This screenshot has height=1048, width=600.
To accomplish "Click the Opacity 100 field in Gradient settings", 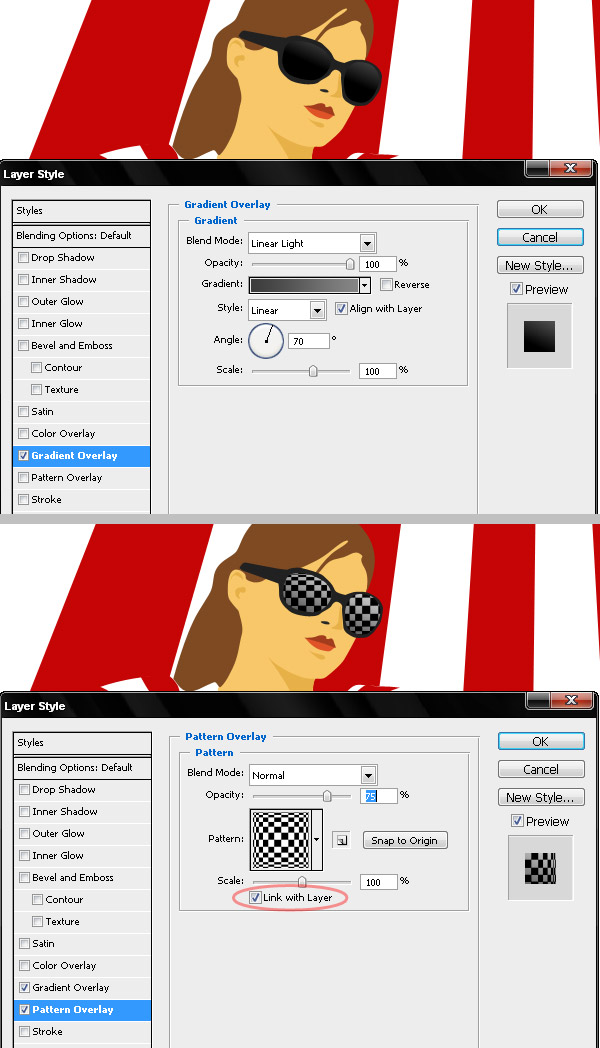I will 378,264.
